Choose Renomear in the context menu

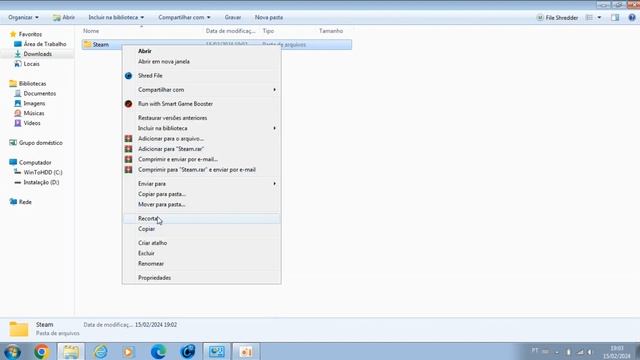tap(201, 264)
